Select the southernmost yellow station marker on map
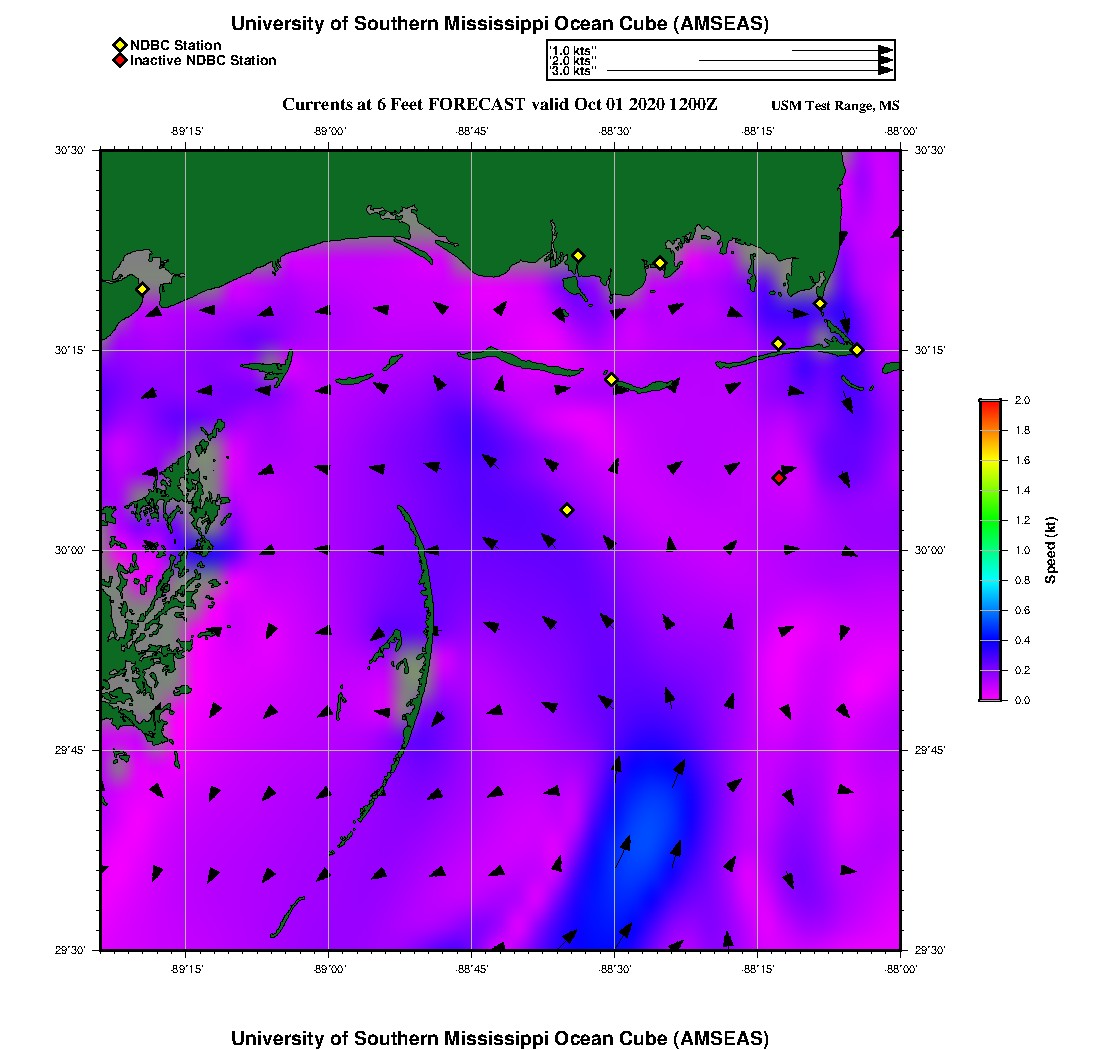The width and height of the screenshot is (1100, 1050). coord(567,510)
